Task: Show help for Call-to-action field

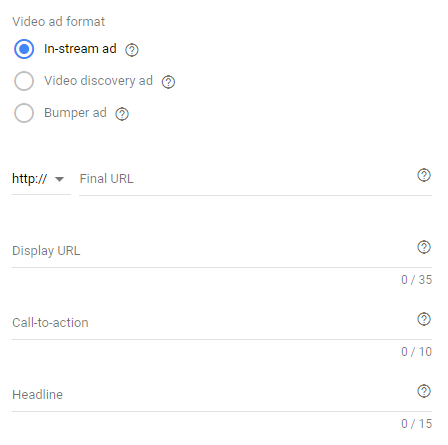Action: 424,319
